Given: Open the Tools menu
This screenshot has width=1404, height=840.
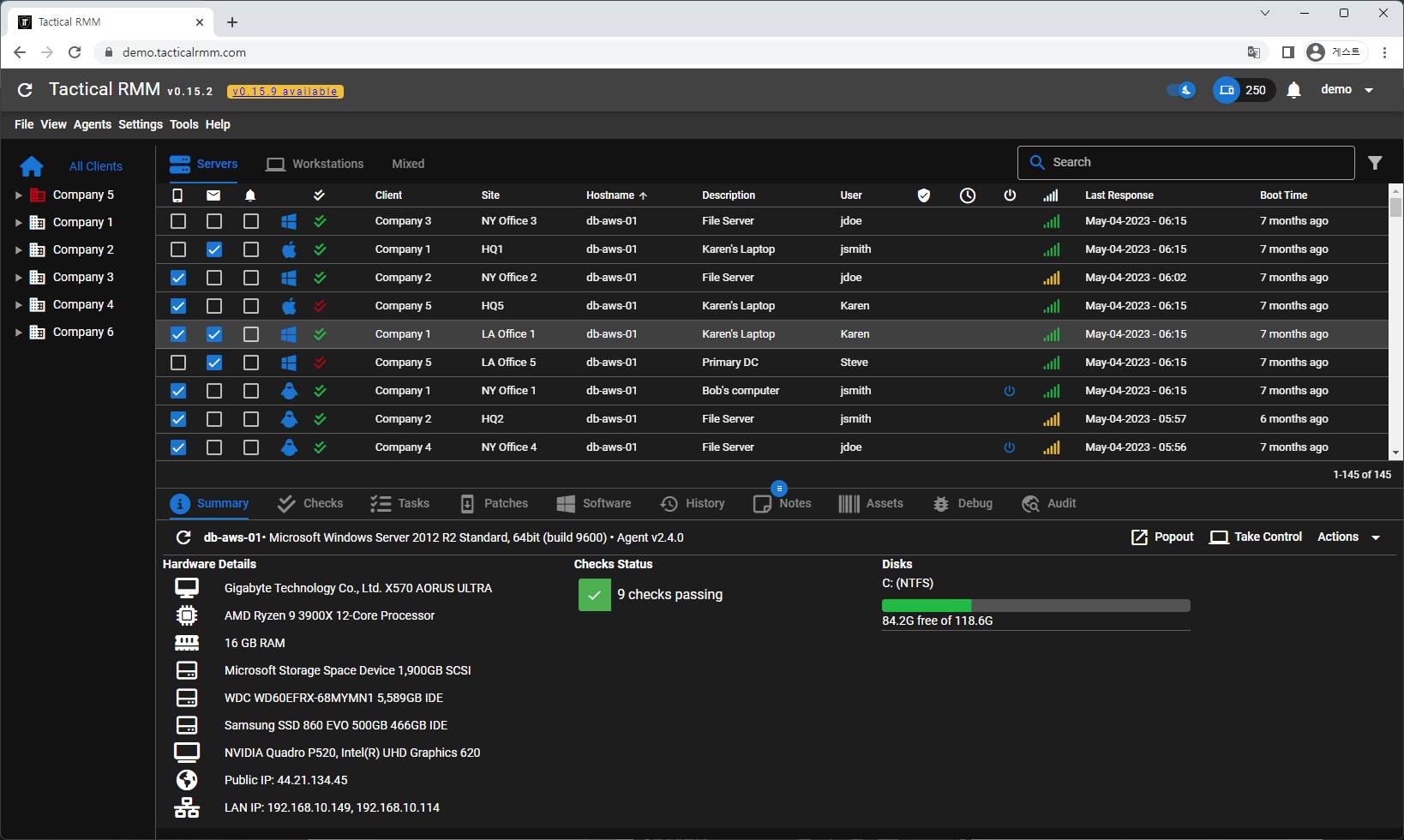Looking at the screenshot, I should 183,124.
